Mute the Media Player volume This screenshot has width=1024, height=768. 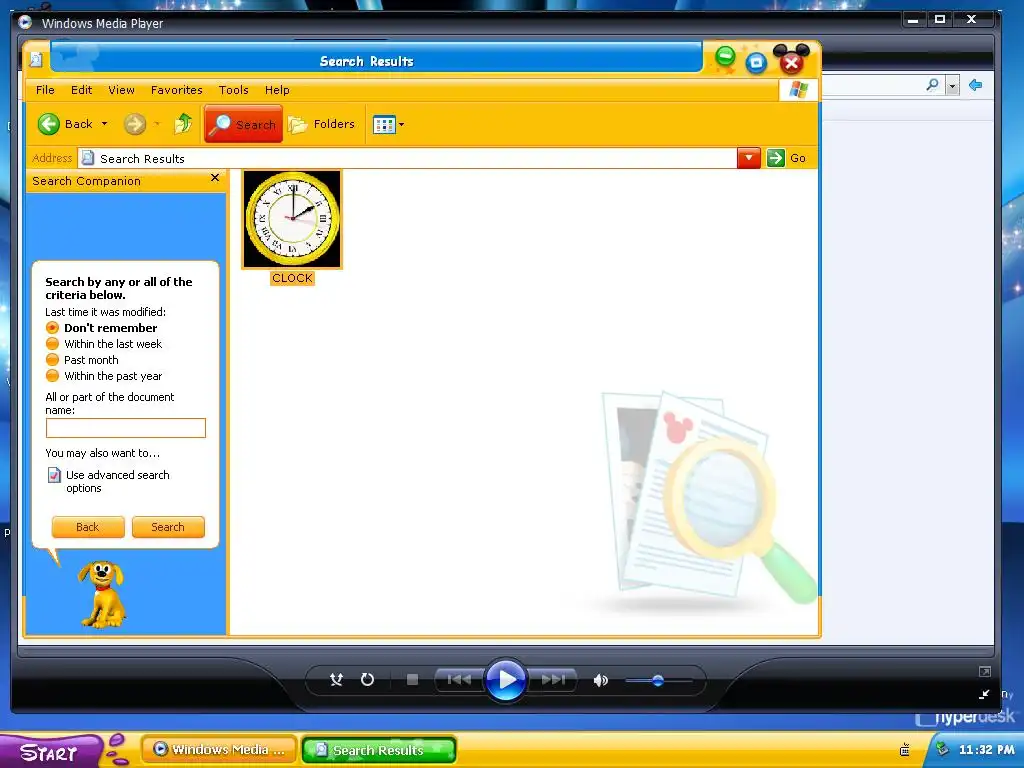[x=600, y=680]
